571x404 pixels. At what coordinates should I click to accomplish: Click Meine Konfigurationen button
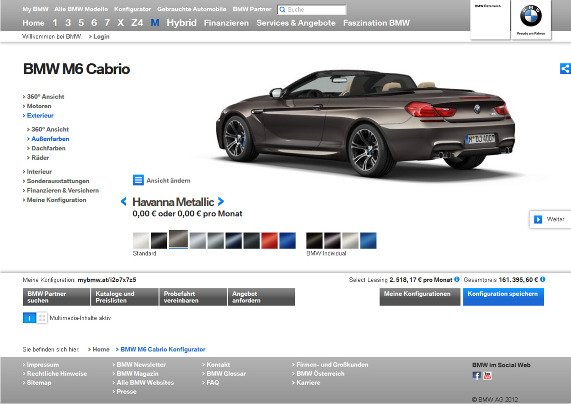tap(420, 297)
